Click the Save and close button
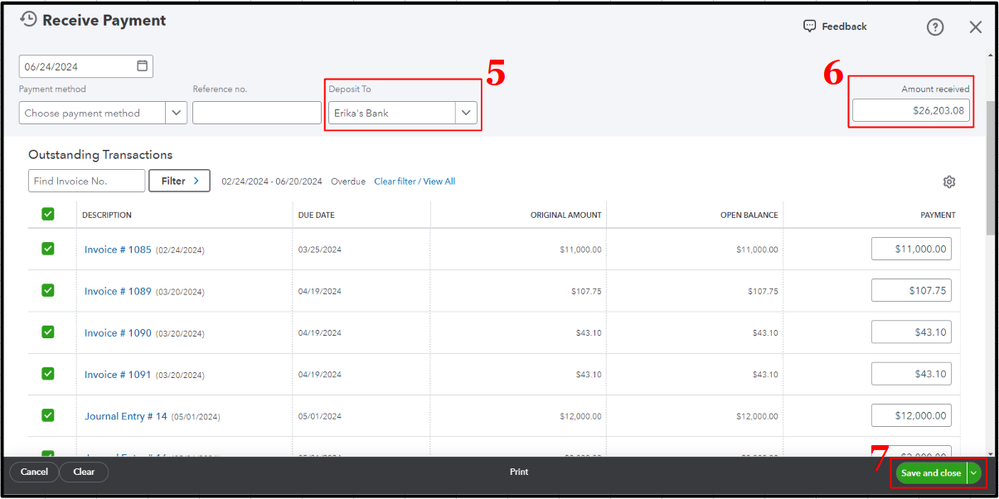Viewport: 999px width, 499px height. [x=931, y=473]
